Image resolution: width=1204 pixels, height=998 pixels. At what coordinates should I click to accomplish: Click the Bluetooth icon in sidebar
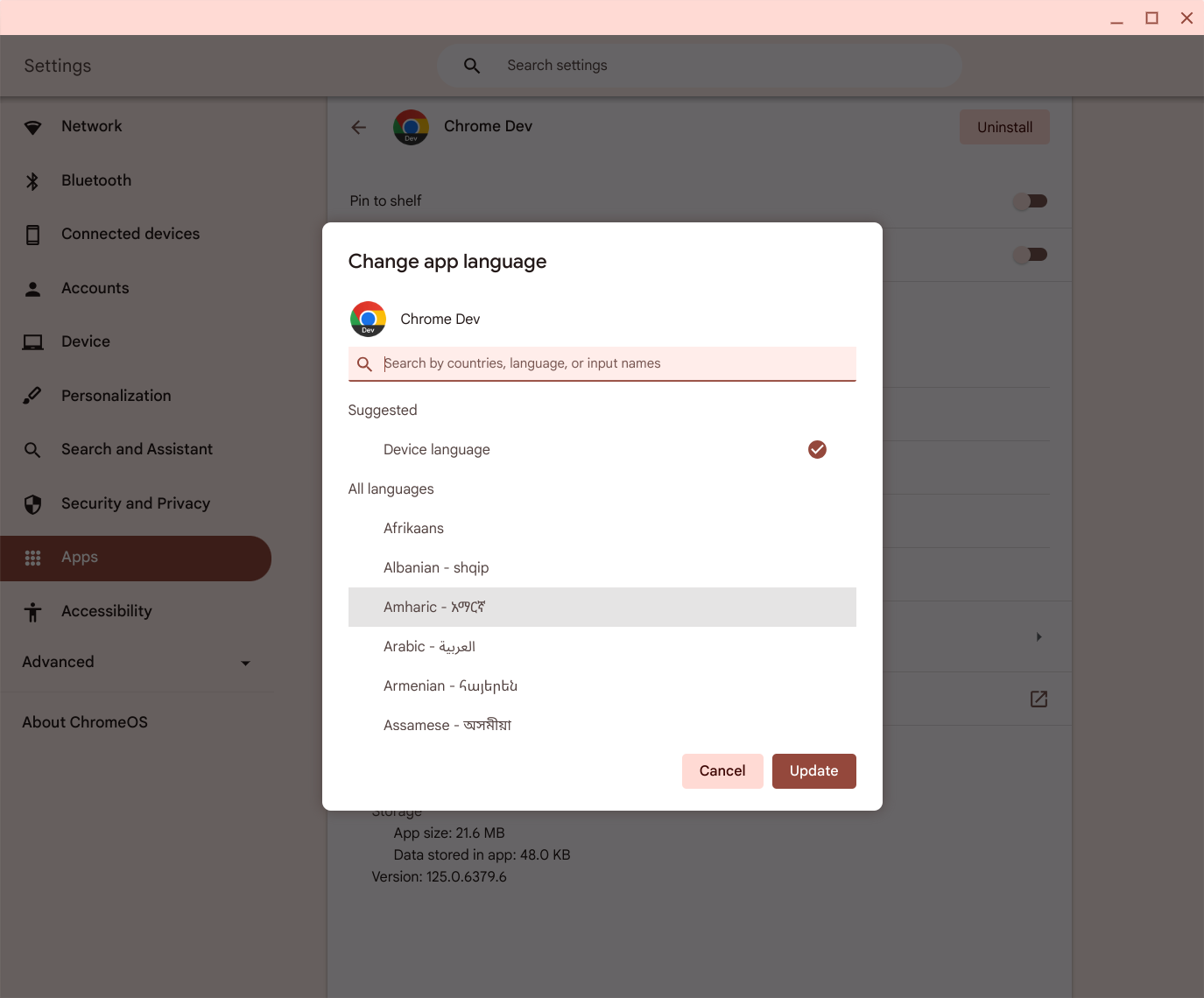click(33, 180)
